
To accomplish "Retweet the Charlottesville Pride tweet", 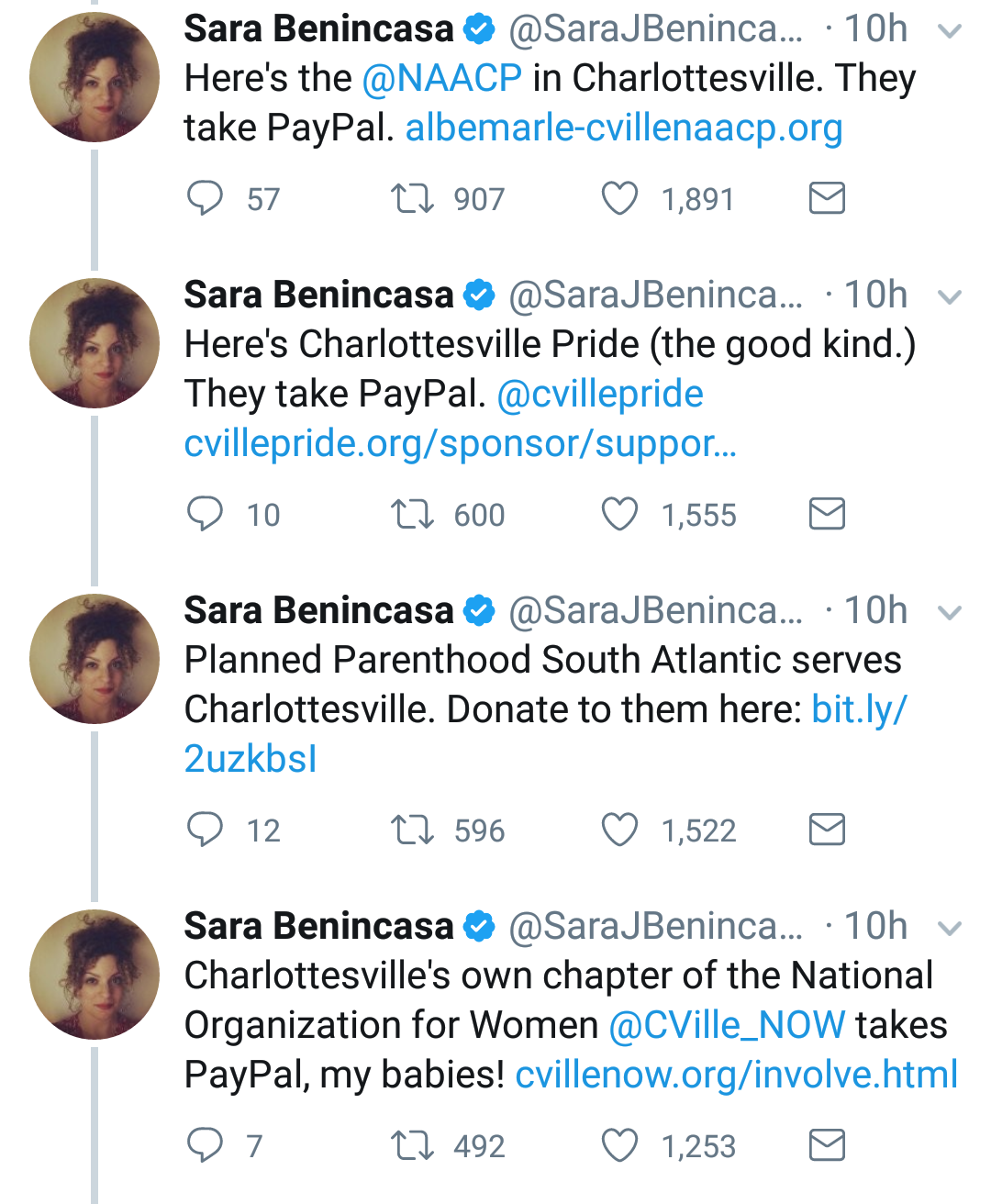I will (412, 514).
